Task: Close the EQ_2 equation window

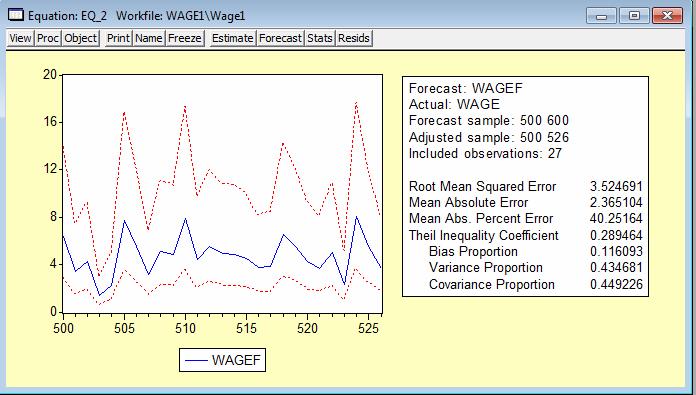Action: 667,16
